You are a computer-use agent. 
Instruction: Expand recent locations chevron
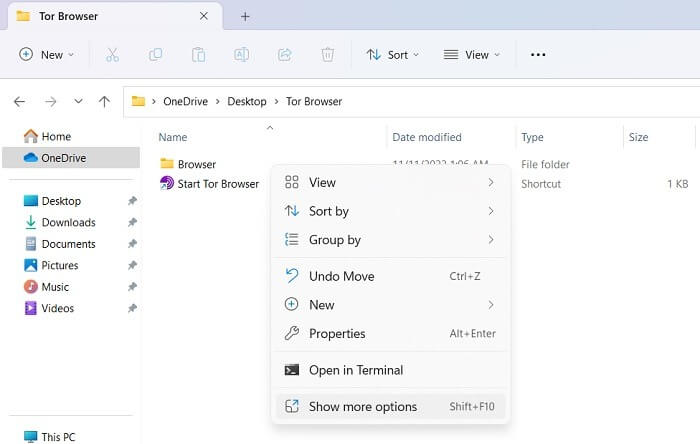(x=78, y=101)
